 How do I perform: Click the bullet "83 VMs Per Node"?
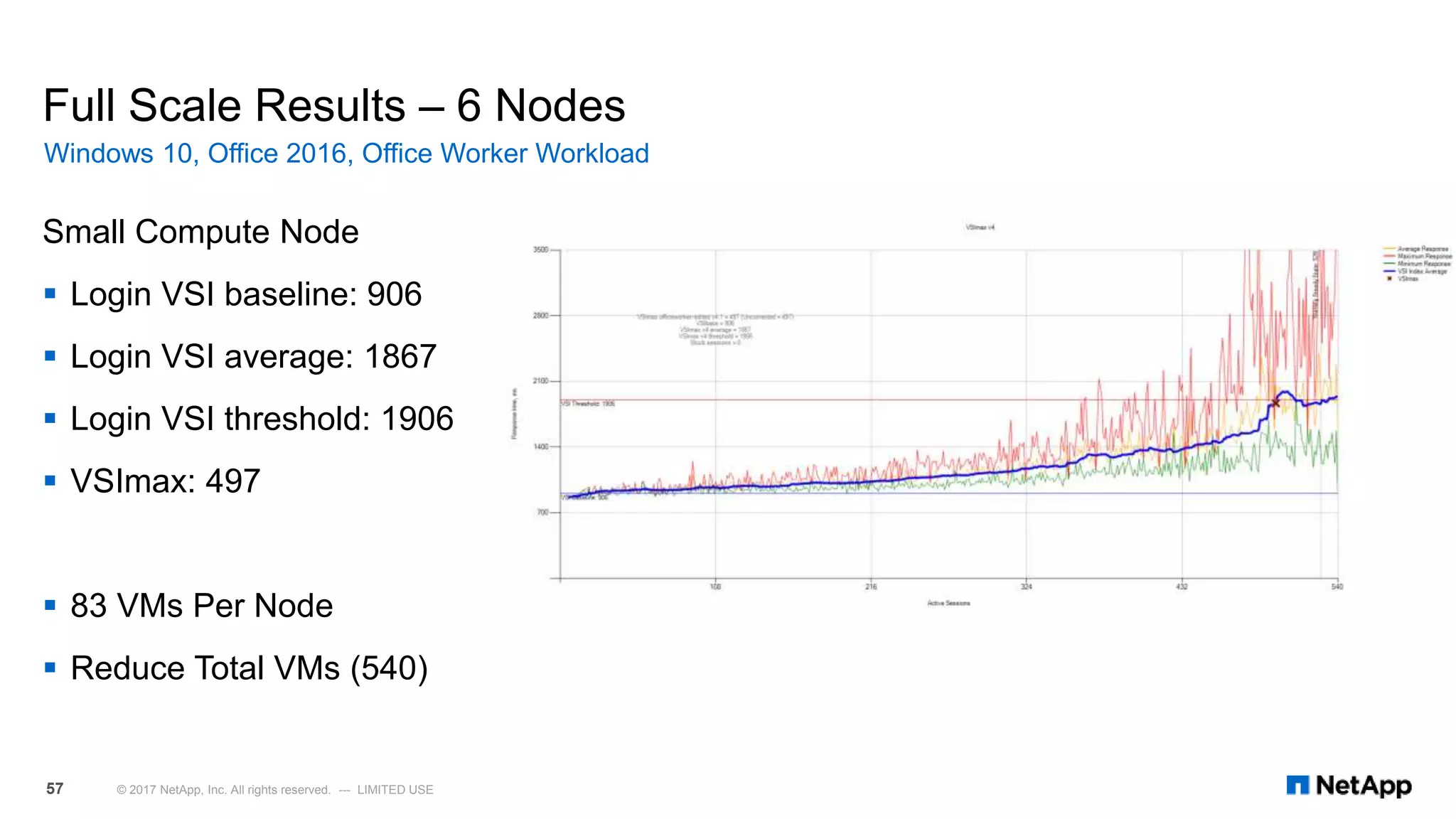[x=202, y=606]
